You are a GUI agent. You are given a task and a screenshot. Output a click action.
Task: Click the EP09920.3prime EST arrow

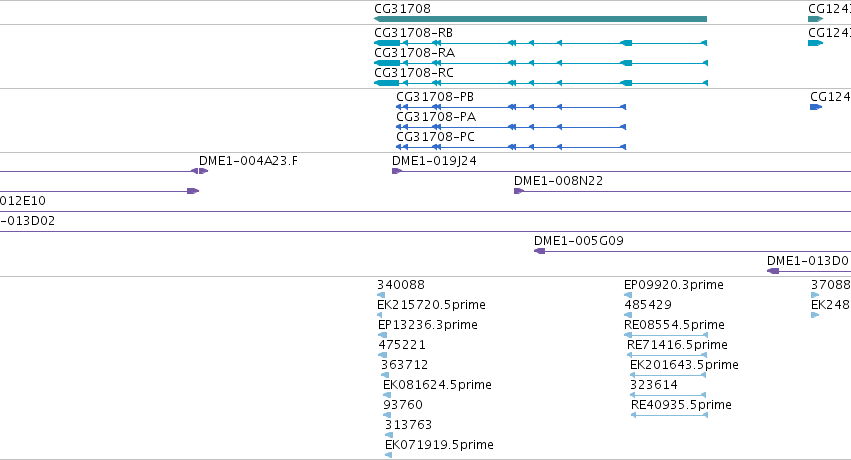click(x=628, y=295)
